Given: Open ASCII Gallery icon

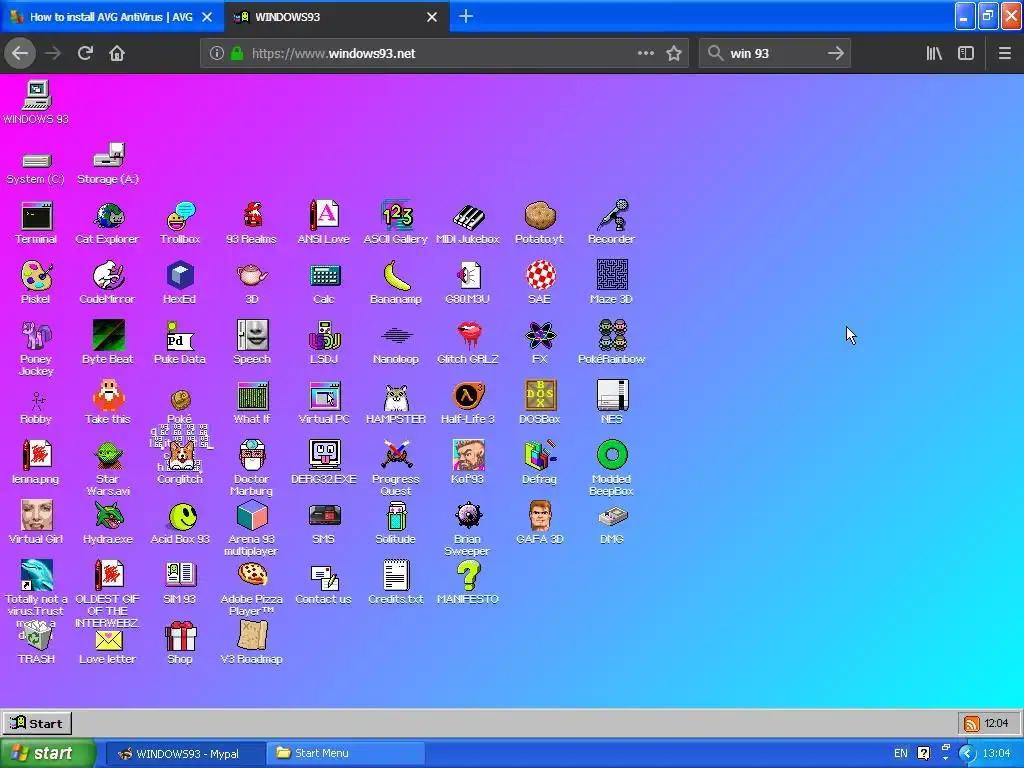Looking at the screenshot, I should click(396, 223).
